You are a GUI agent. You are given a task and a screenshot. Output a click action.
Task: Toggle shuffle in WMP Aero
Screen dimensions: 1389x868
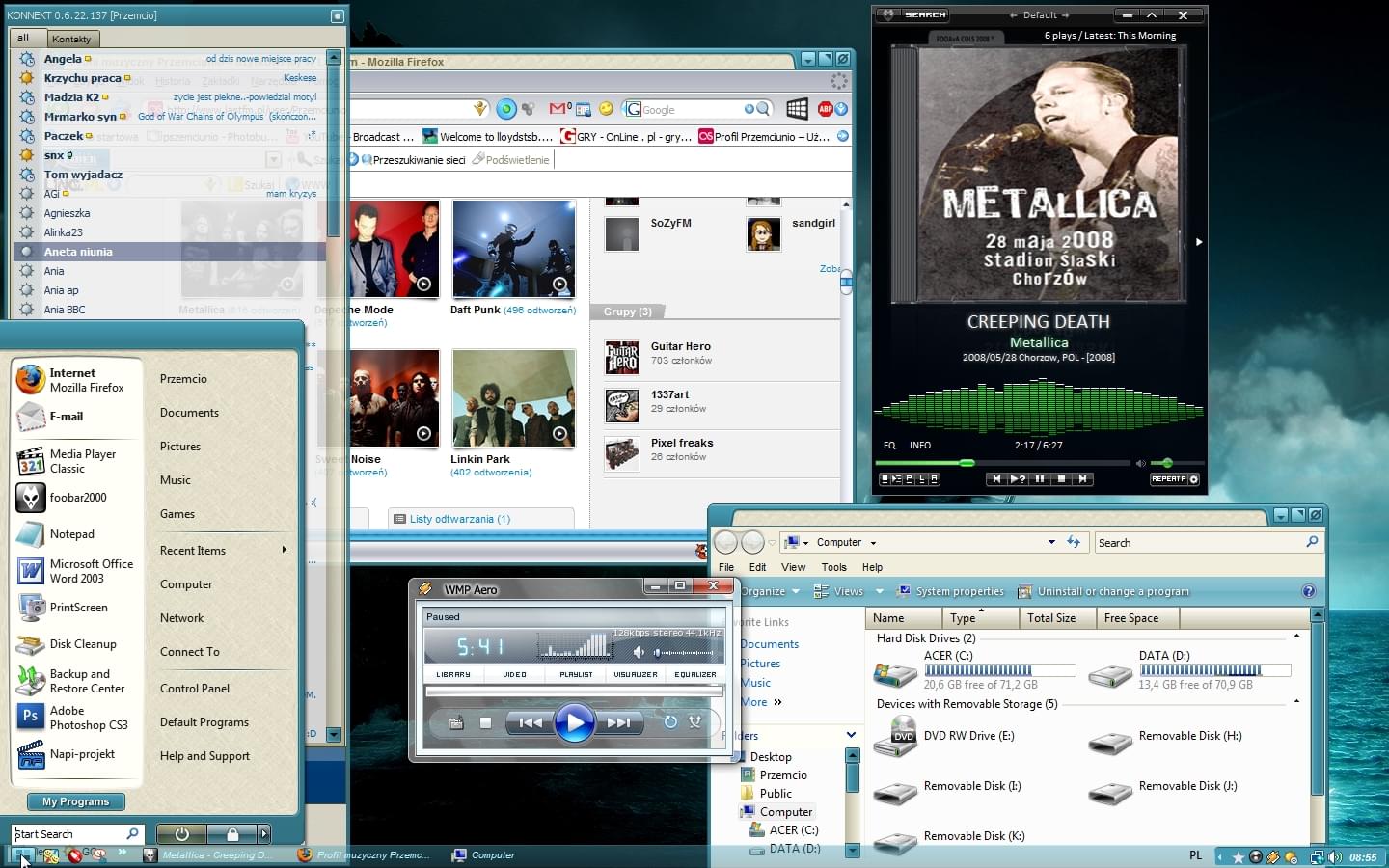pyautogui.click(x=694, y=721)
